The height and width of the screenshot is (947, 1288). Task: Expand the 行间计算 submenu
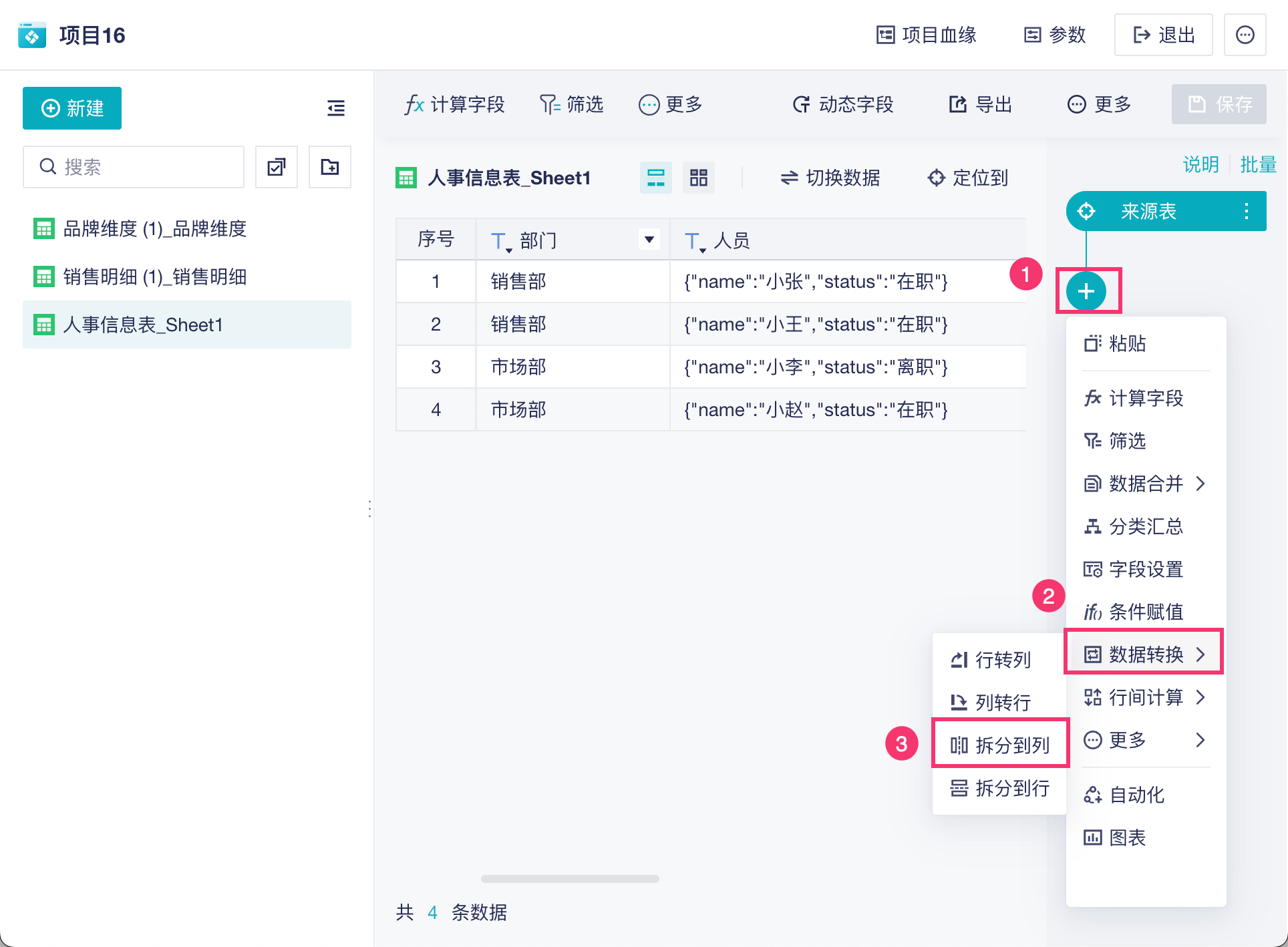(x=1145, y=697)
